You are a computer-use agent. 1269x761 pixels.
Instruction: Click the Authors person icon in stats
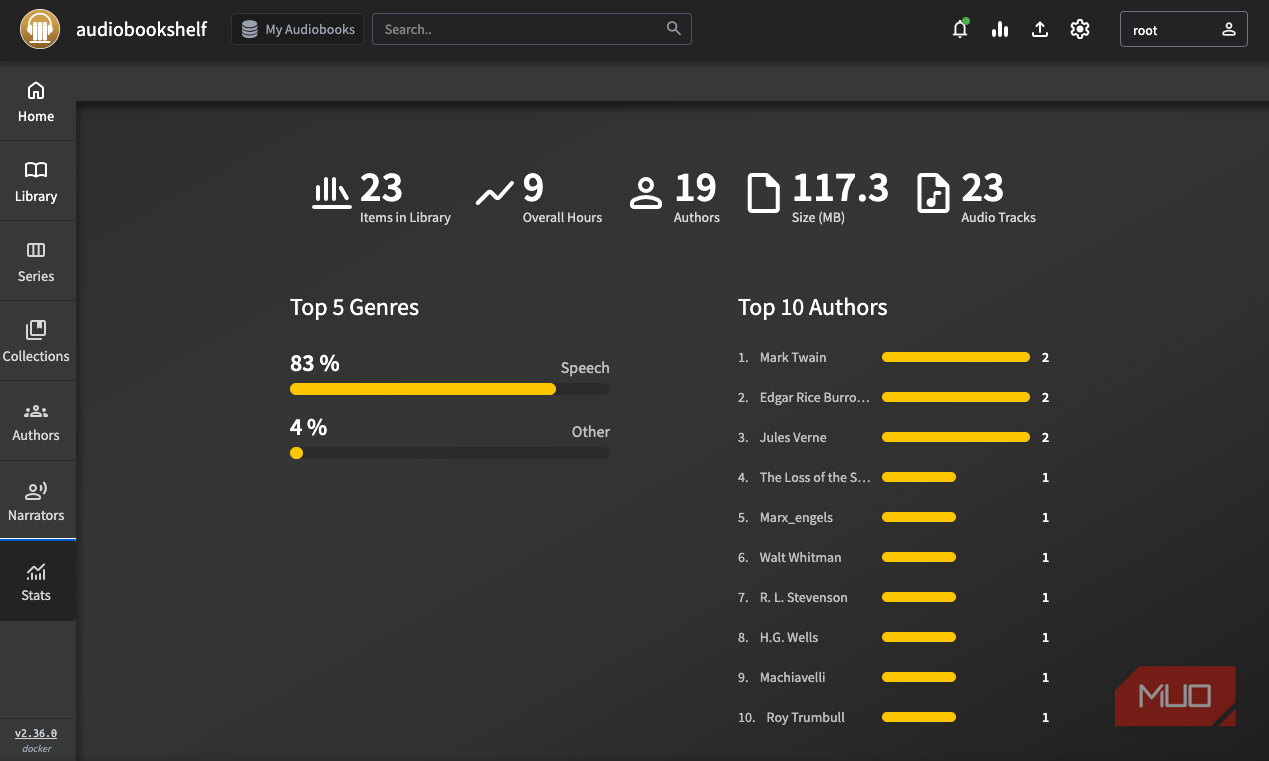(x=646, y=193)
